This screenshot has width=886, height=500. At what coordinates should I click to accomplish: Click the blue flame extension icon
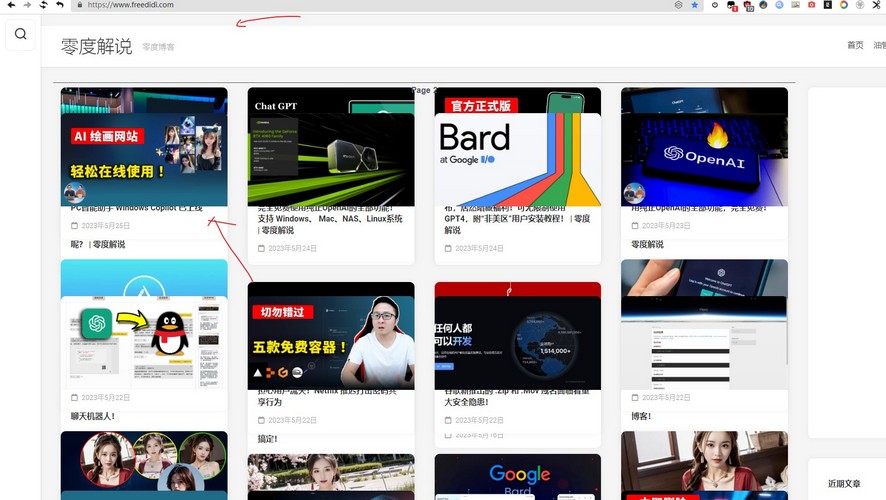pos(763,5)
